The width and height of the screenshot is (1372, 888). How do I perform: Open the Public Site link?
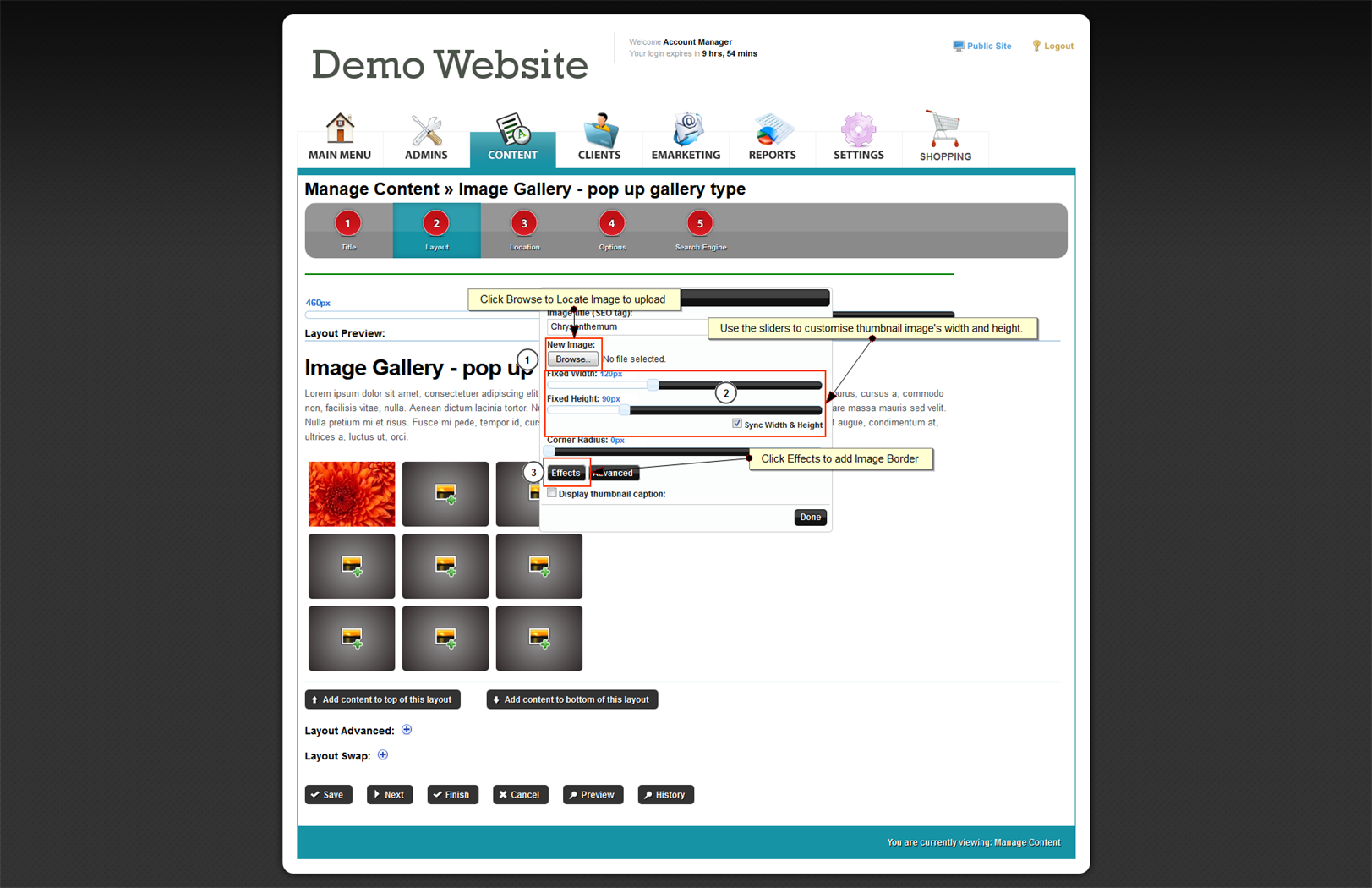(988, 47)
